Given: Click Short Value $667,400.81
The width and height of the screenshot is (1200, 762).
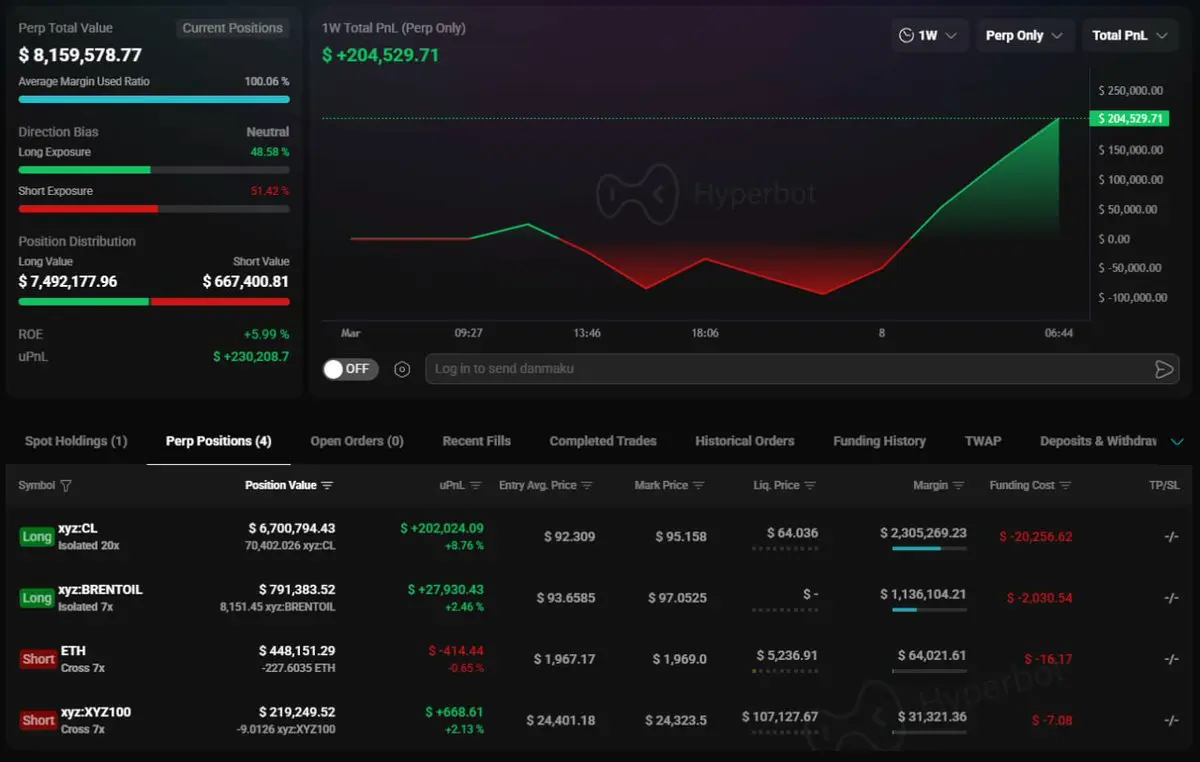Looking at the screenshot, I should tap(246, 282).
